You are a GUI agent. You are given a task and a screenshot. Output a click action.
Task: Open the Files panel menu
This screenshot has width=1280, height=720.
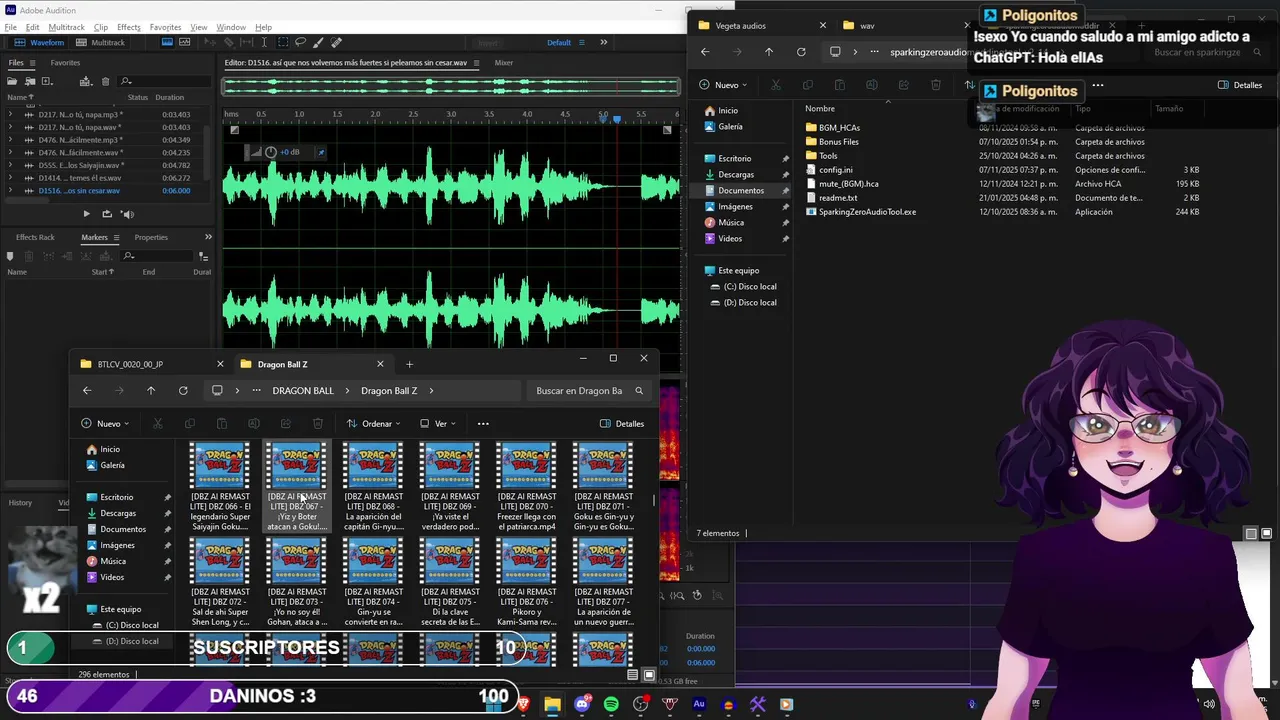32,63
